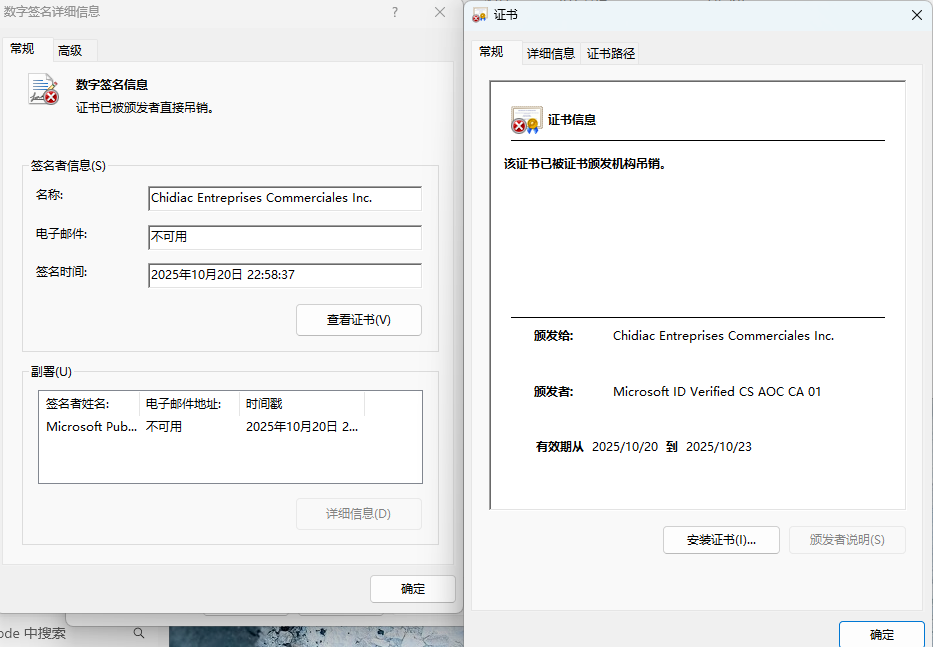933x647 pixels.
Task: Open 详细信息 tab in certificate window
Action: (x=551, y=54)
